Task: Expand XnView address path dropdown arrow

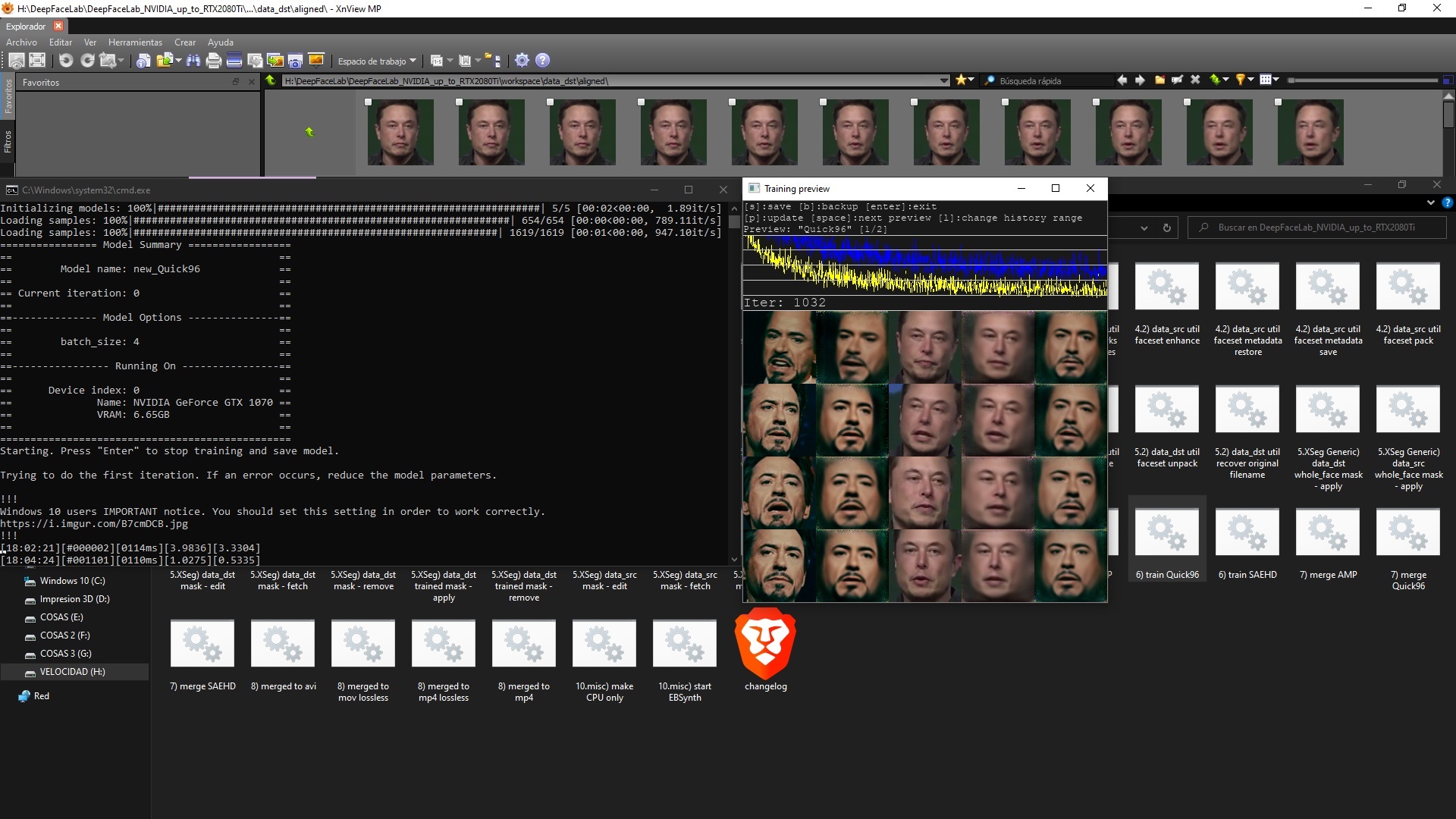Action: point(944,80)
